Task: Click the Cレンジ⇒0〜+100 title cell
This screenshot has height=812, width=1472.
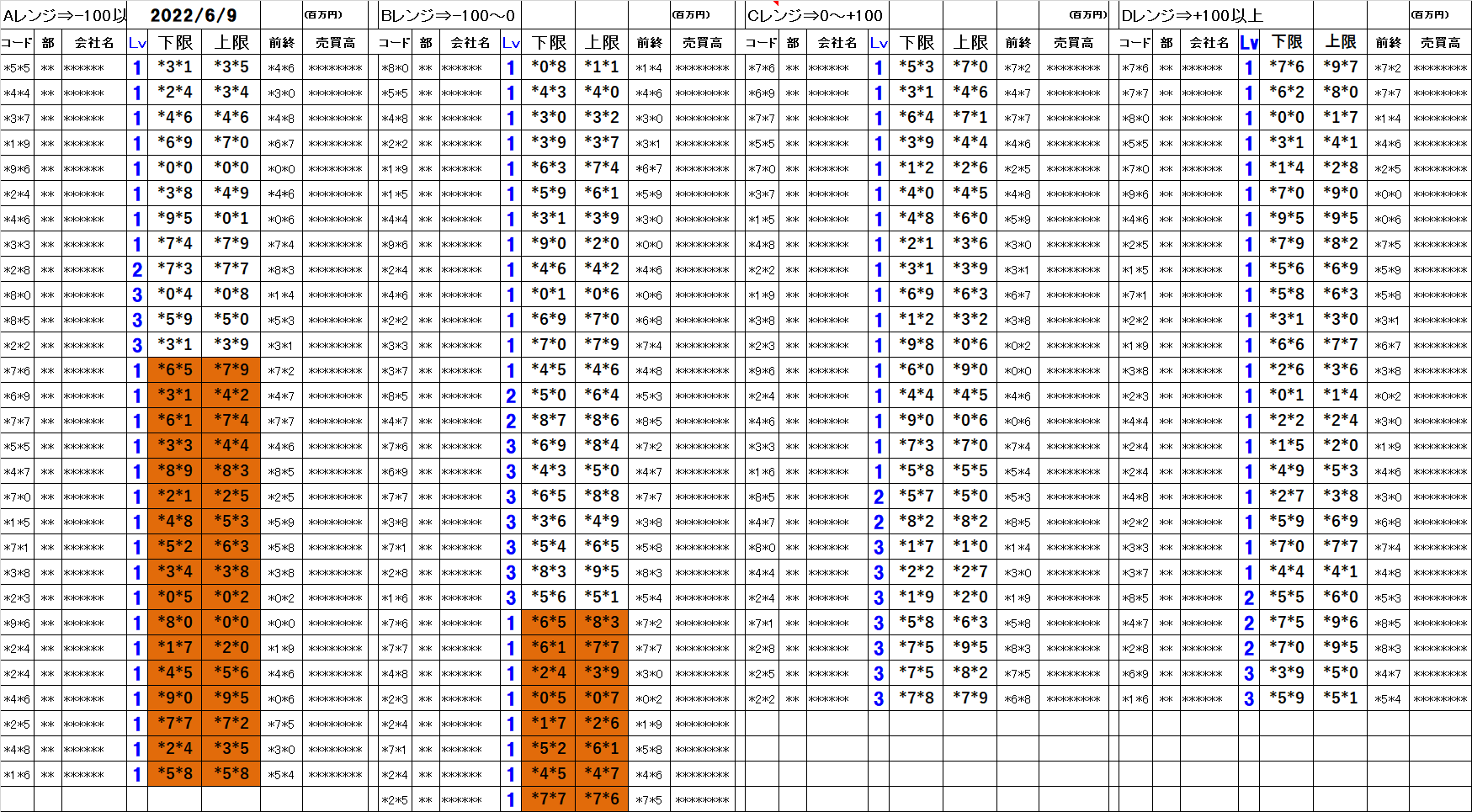Action: 816,15
